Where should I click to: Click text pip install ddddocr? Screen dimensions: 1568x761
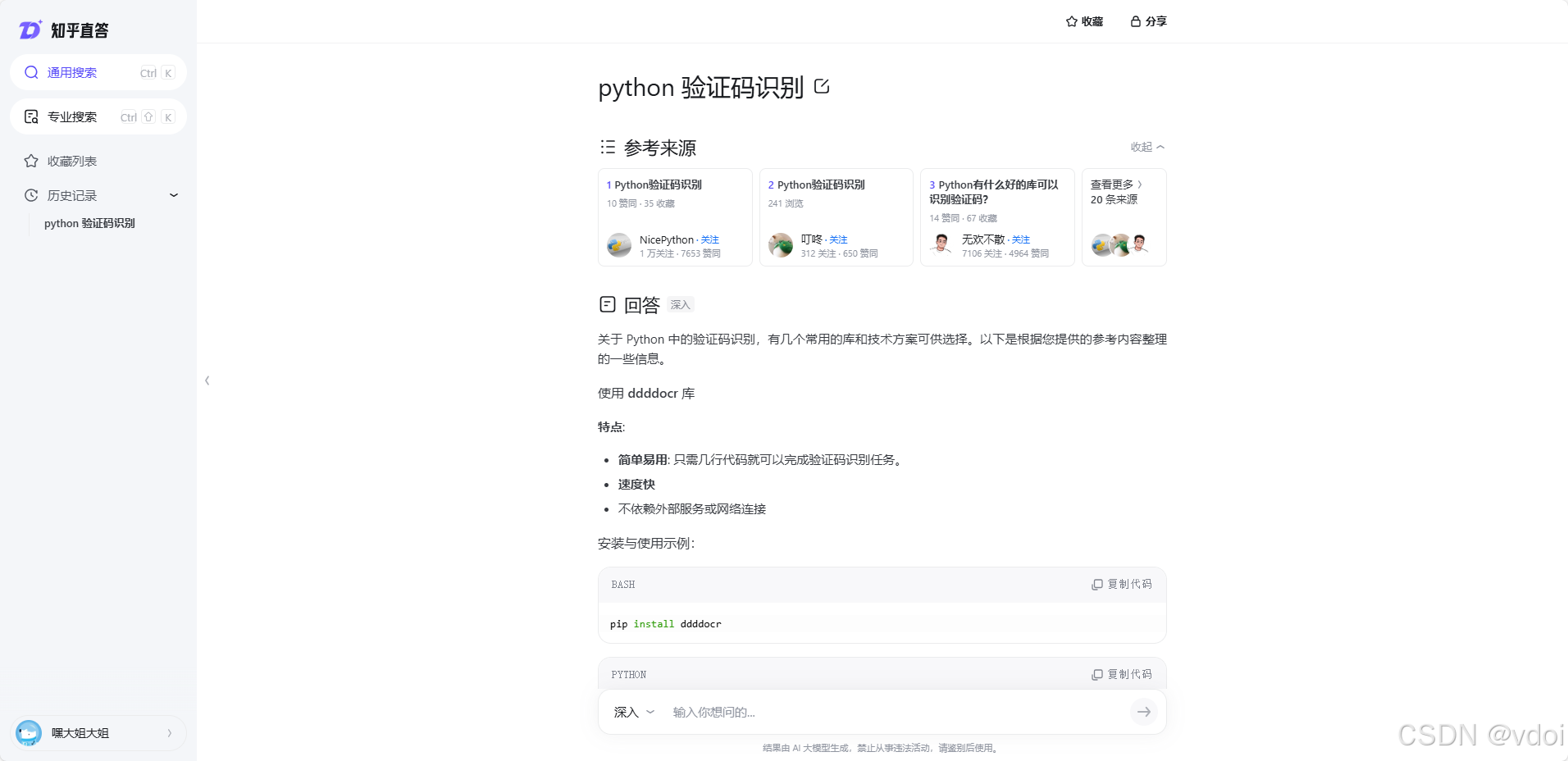pos(666,624)
